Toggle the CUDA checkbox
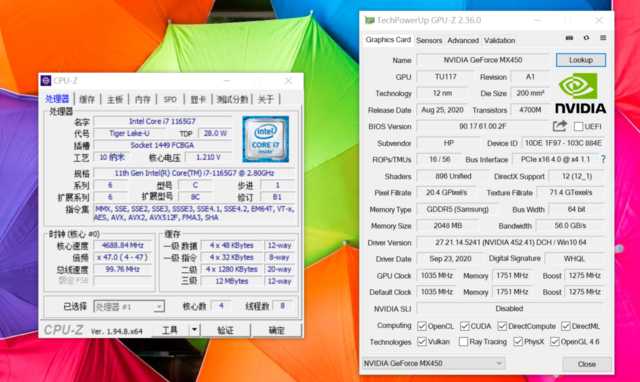This screenshot has width=640, height=382. click(x=464, y=326)
